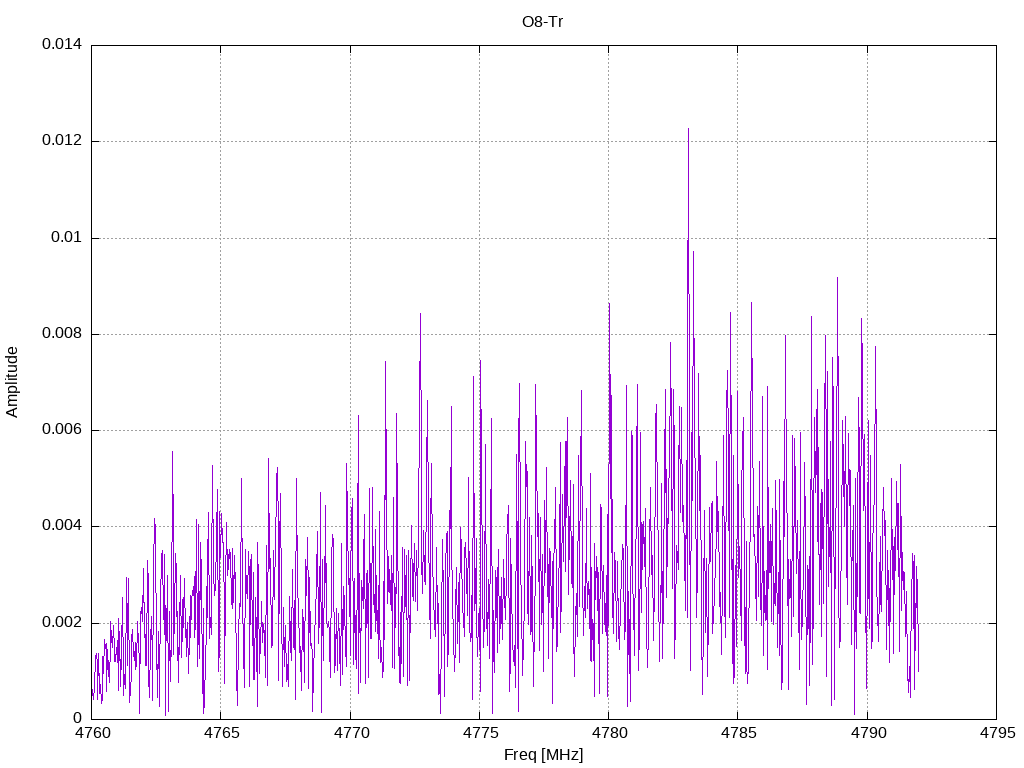Click the plot title O8-Tr
Viewport: 1024px width, 768px height.
point(542,22)
